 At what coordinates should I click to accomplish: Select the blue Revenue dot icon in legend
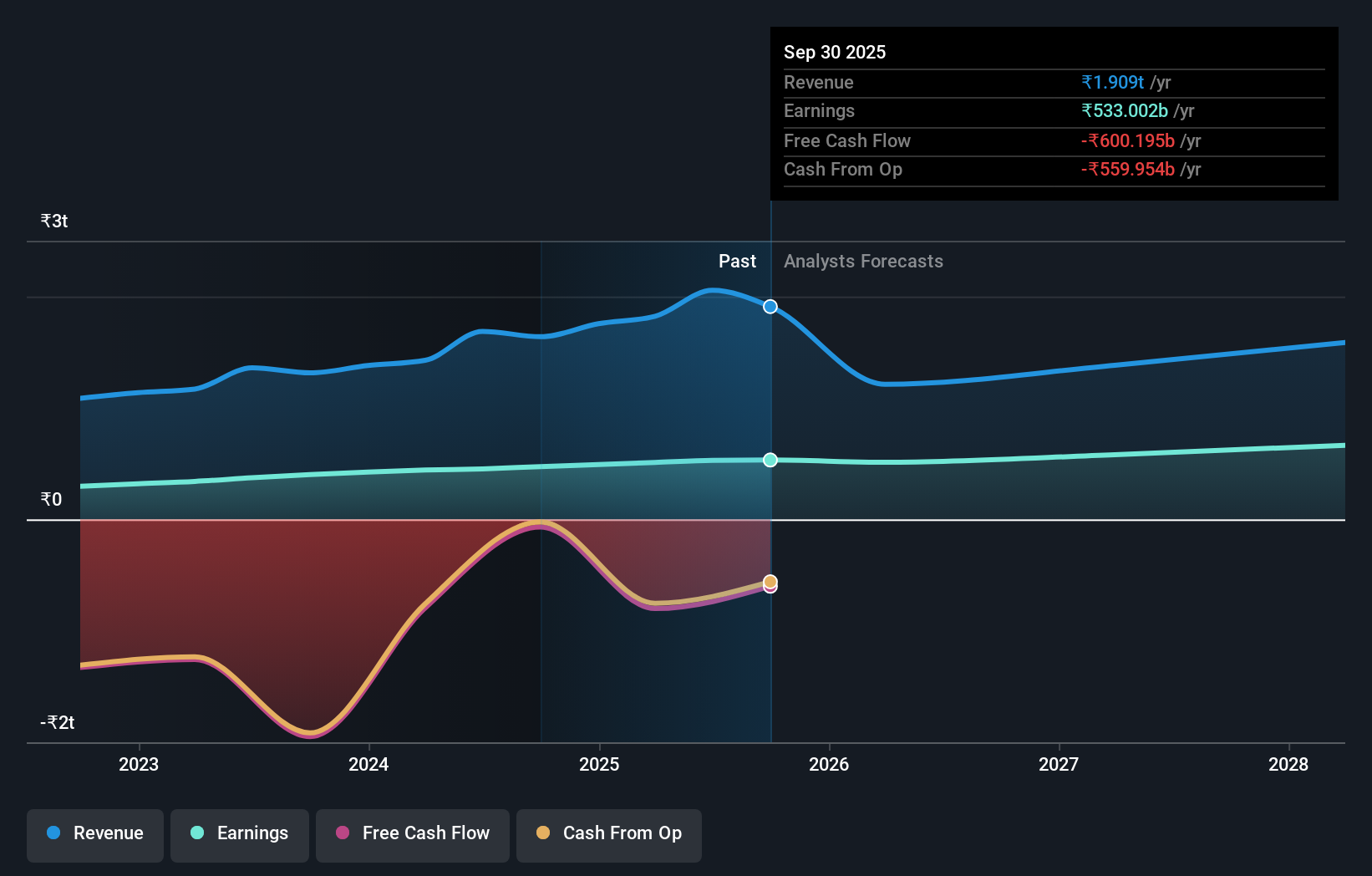click(52, 833)
